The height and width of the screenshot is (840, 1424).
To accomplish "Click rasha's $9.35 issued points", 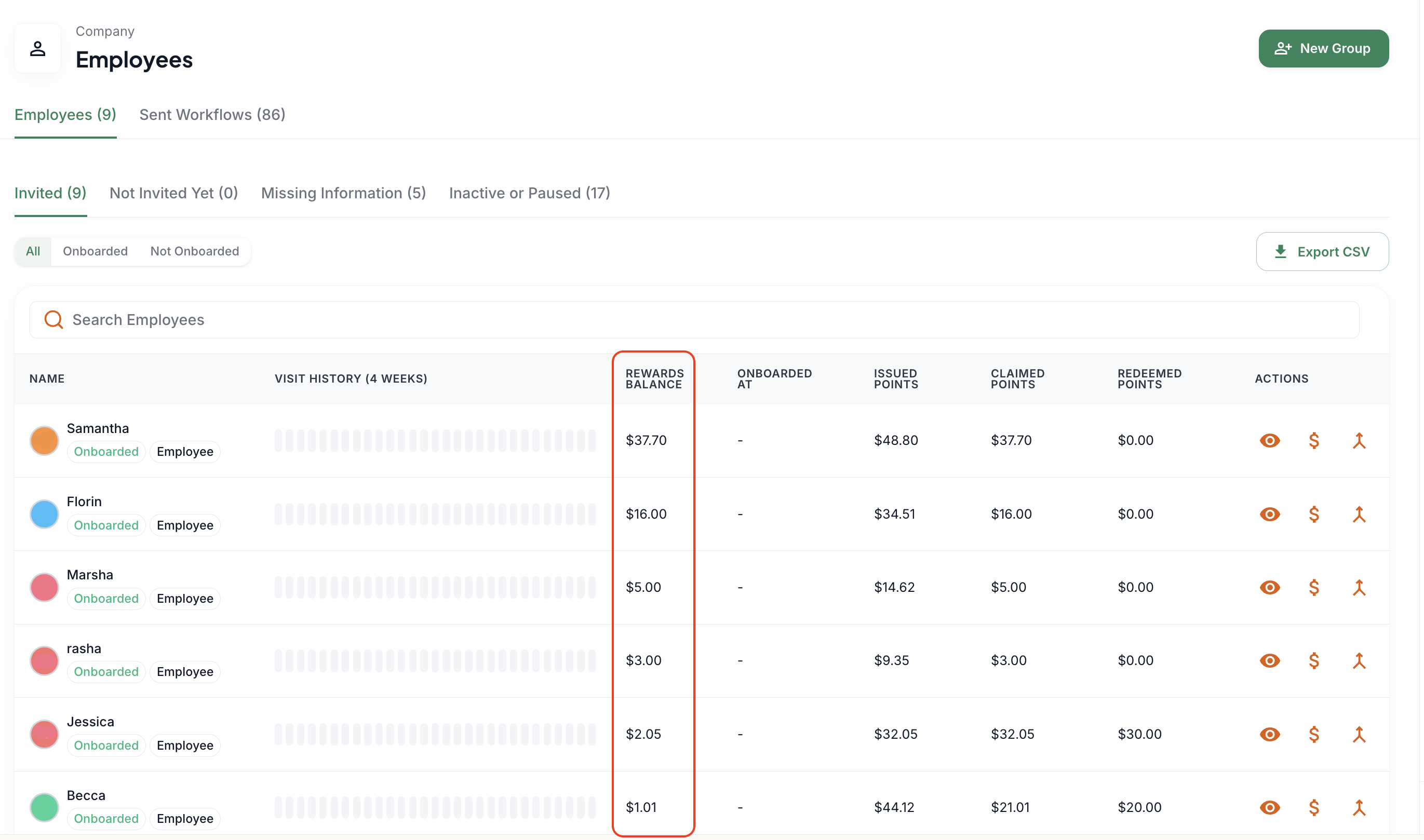I will point(891,660).
